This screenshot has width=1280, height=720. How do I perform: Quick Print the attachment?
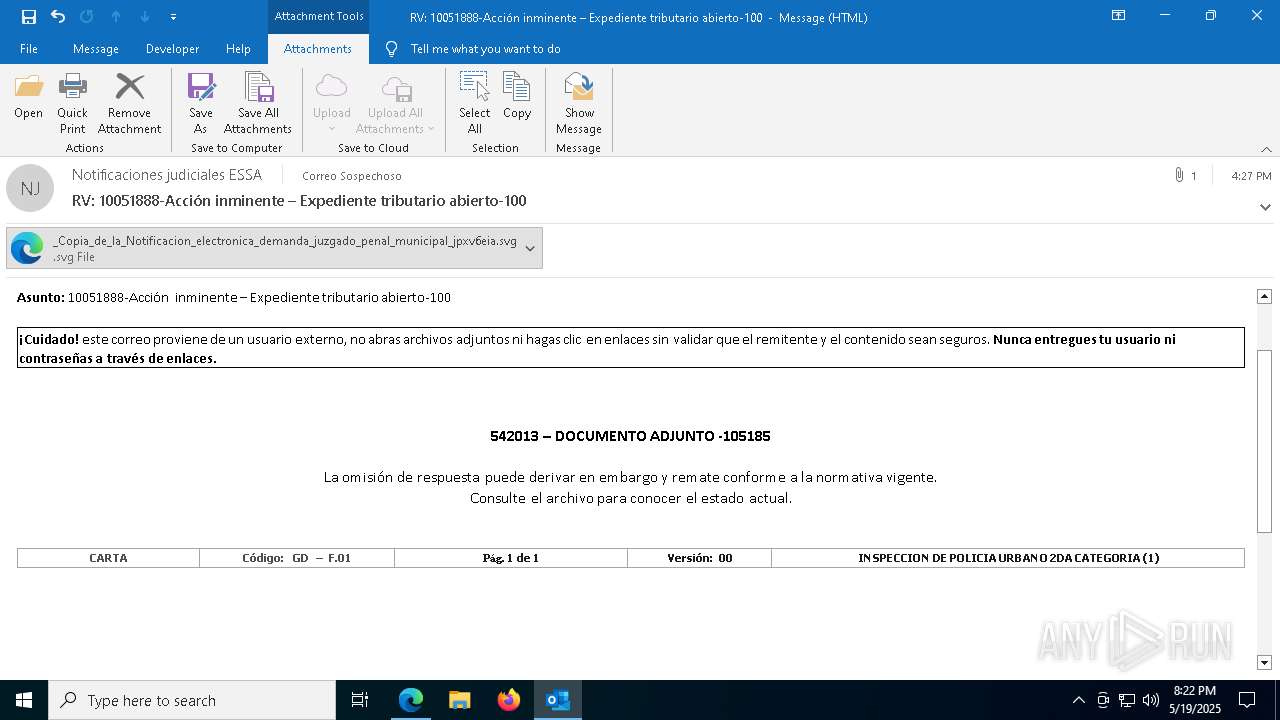pos(72,104)
